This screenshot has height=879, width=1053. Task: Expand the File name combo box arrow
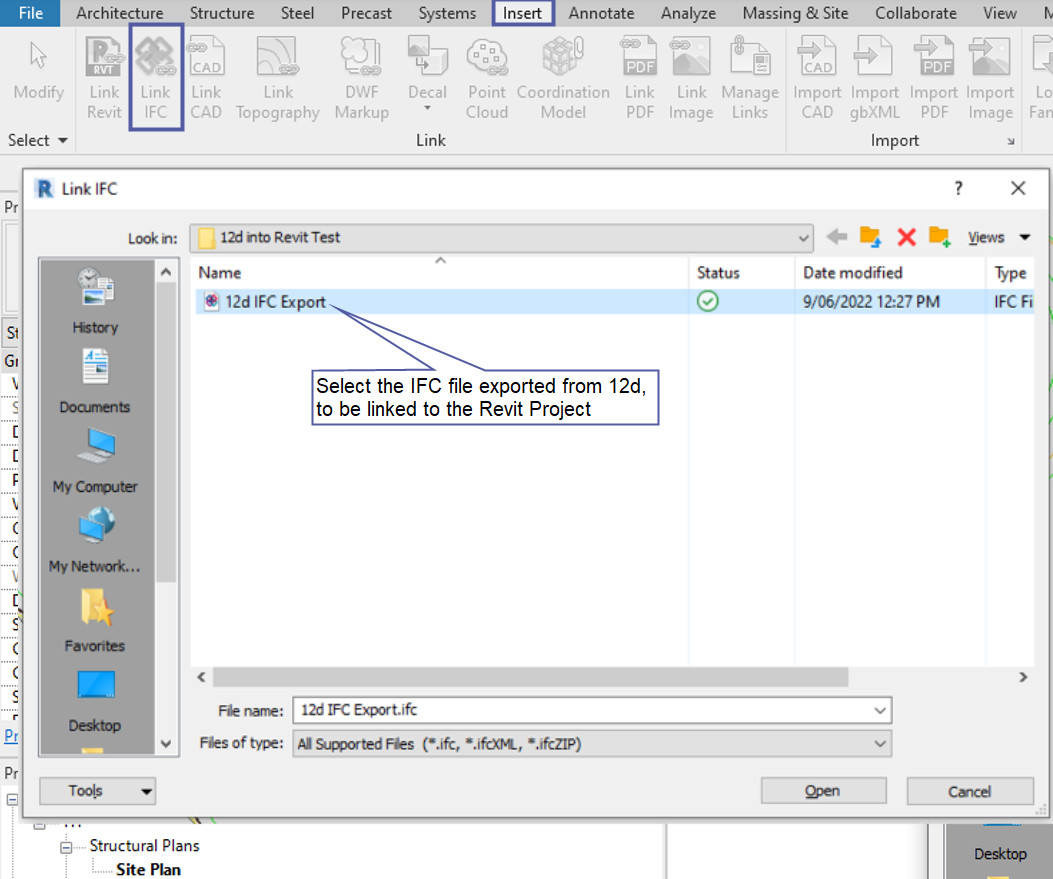tap(880, 710)
